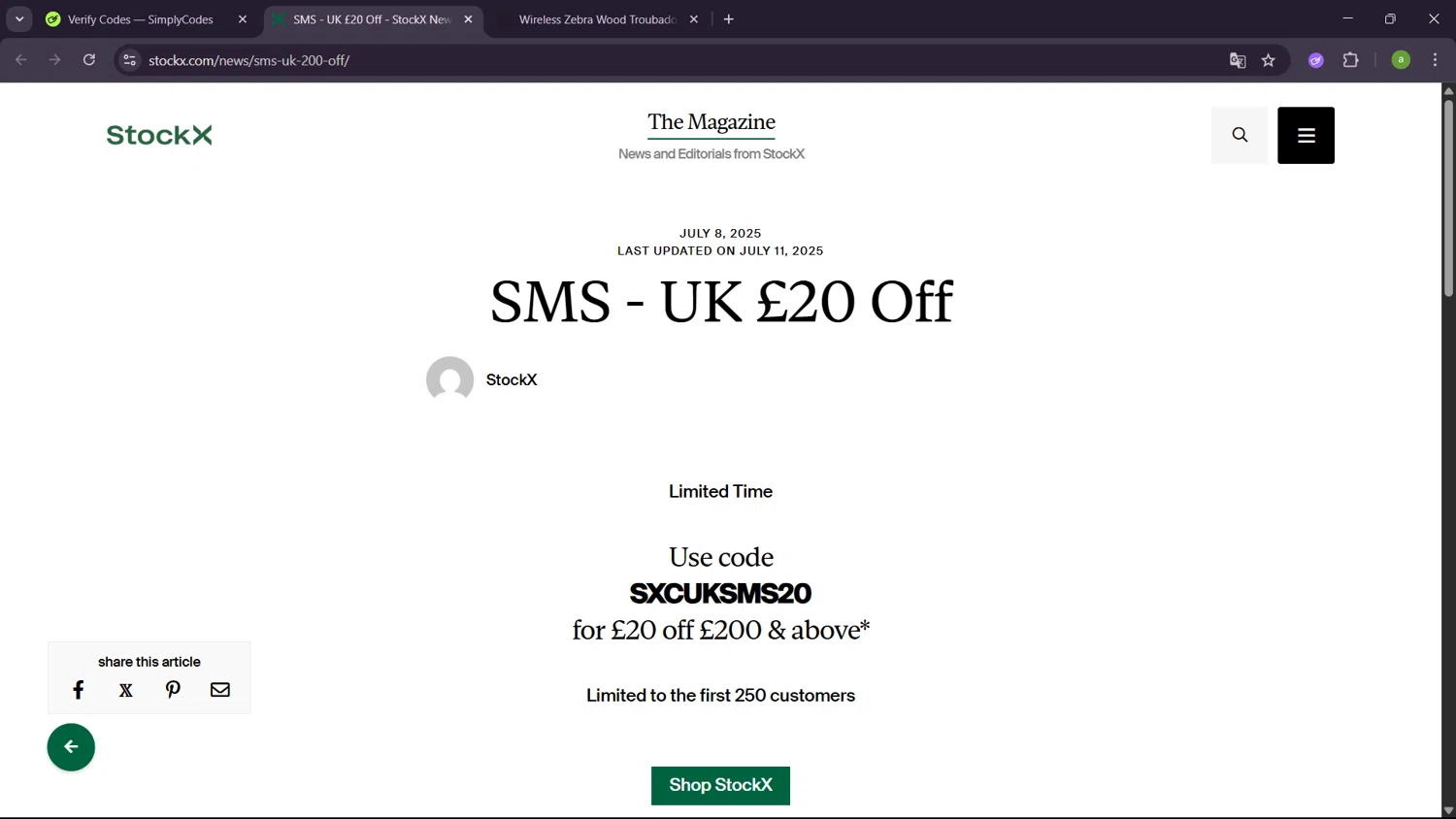Screen dimensions: 1456x819
Task: Share article on X
Action: point(126,690)
